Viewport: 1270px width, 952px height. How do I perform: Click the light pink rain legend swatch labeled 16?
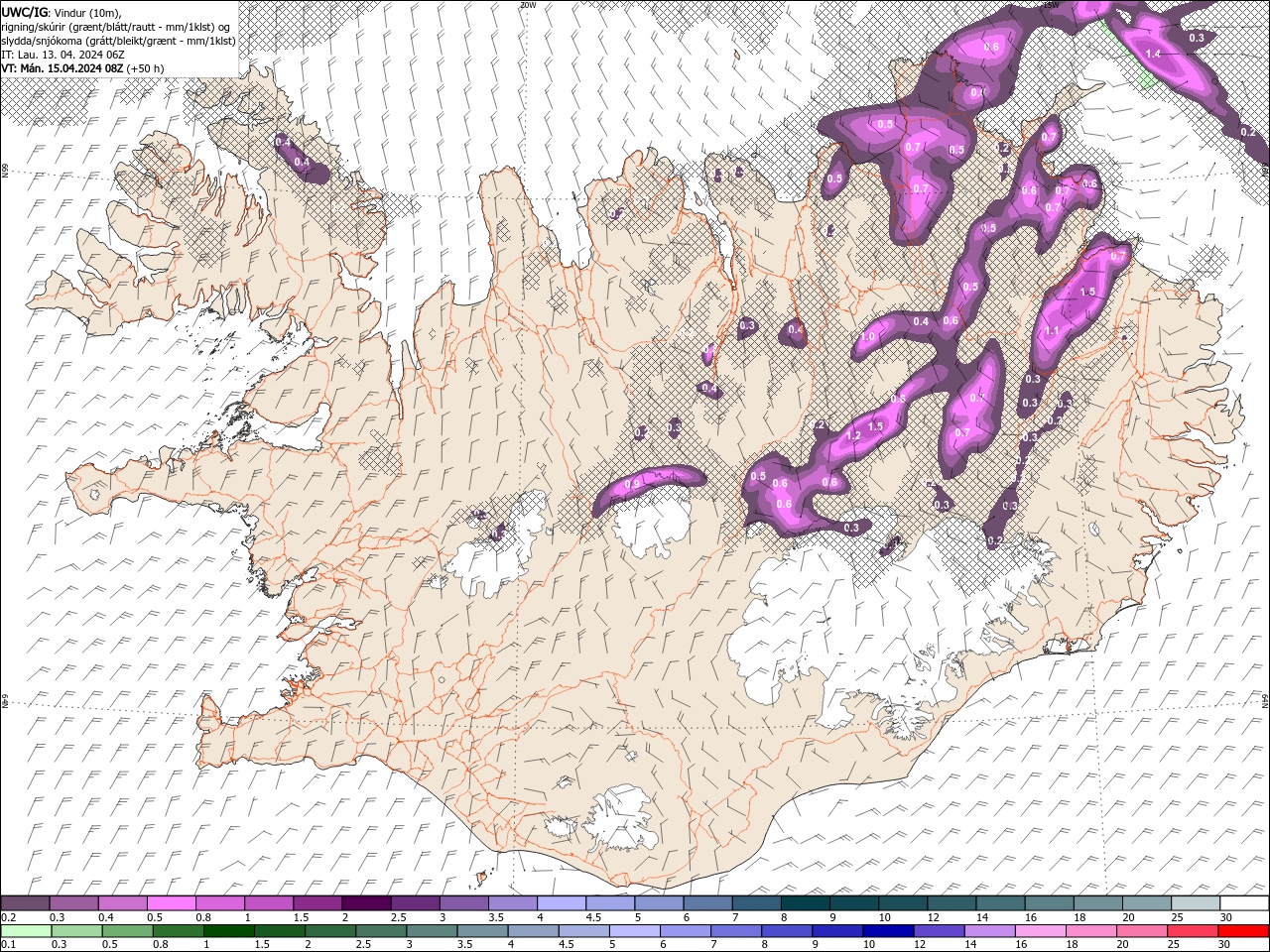coord(1041,931)
